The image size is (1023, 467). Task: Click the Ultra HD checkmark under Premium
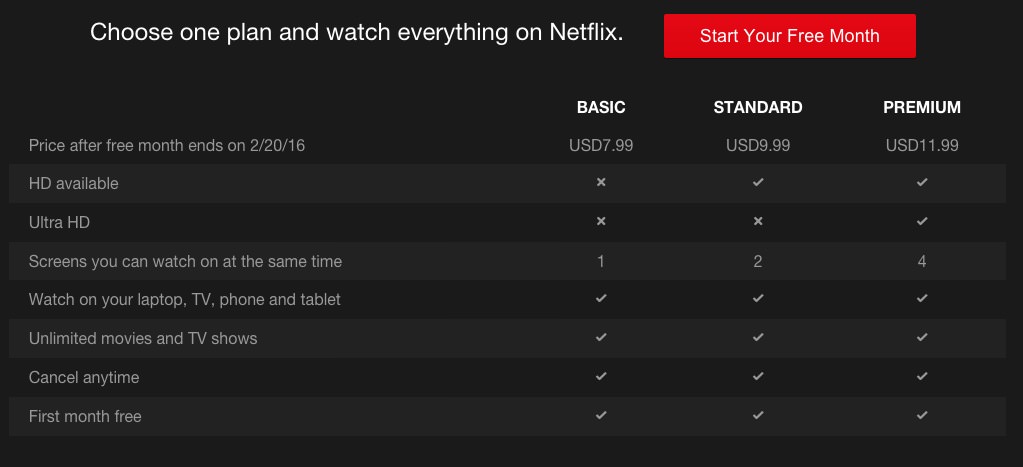(x=922, y=221)
